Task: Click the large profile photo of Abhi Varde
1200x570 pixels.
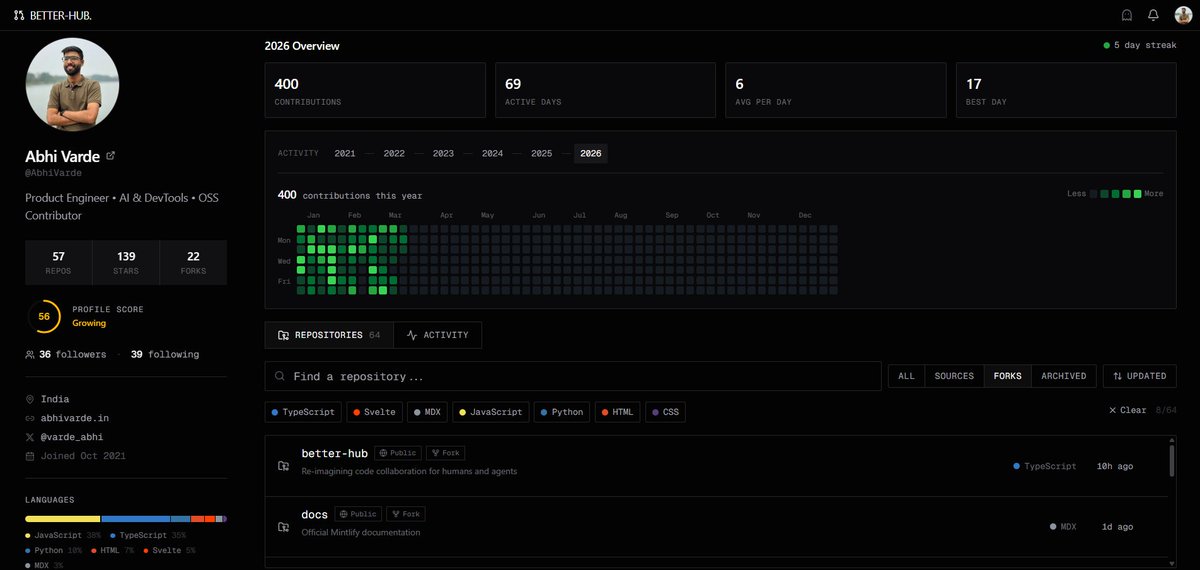Action: click(72, 85)
